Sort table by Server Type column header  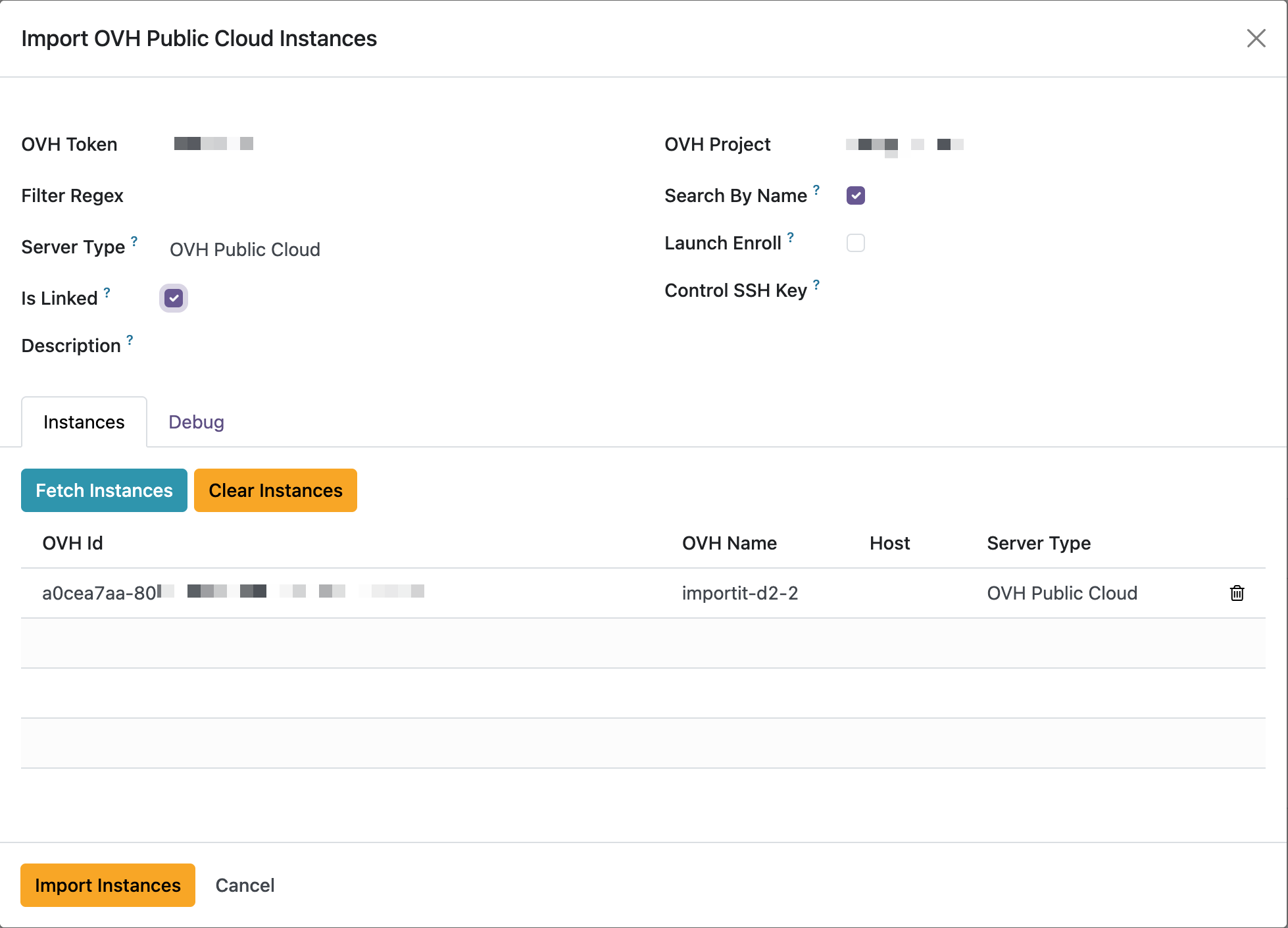point(1039,543)
